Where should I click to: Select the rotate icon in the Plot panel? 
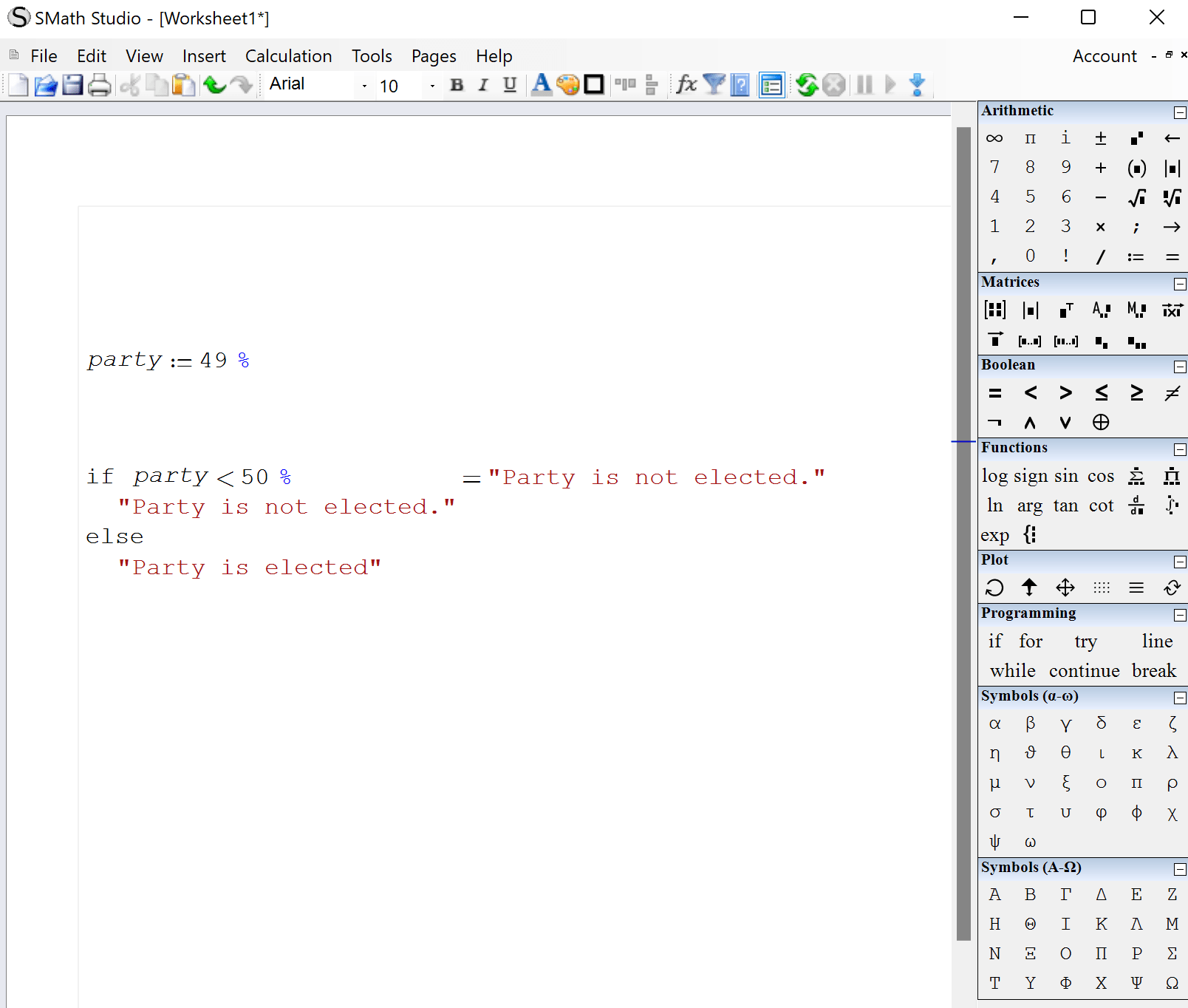coord(994,588)
